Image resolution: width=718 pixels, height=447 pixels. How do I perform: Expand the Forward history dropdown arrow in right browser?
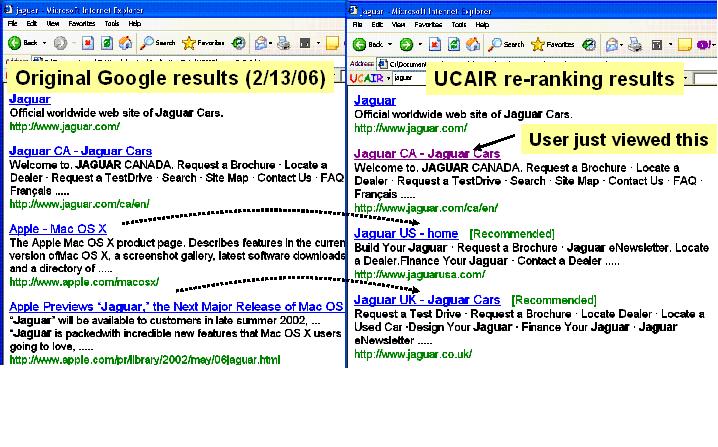point(419,44)
